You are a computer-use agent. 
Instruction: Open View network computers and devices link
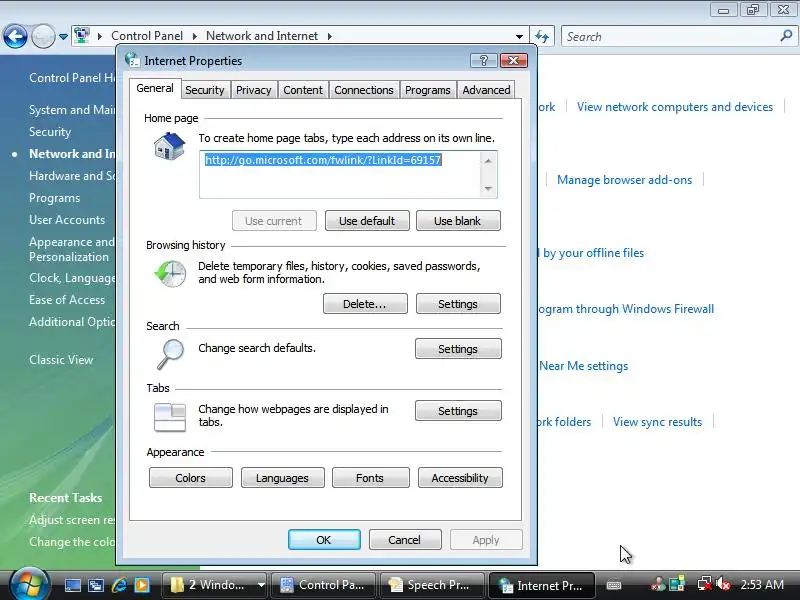674,107
